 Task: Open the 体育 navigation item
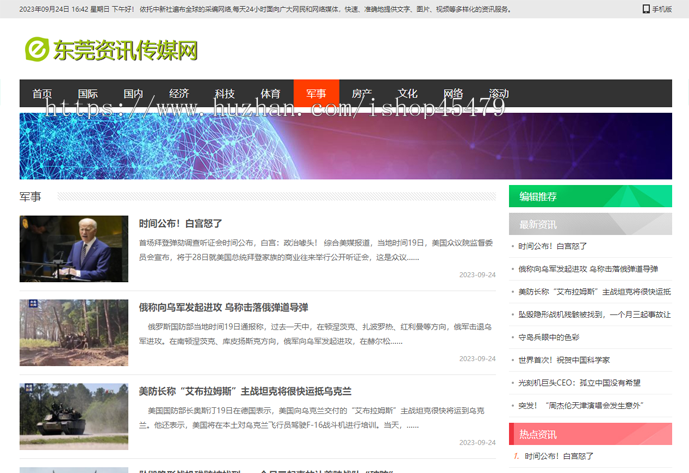pos(271,94)
